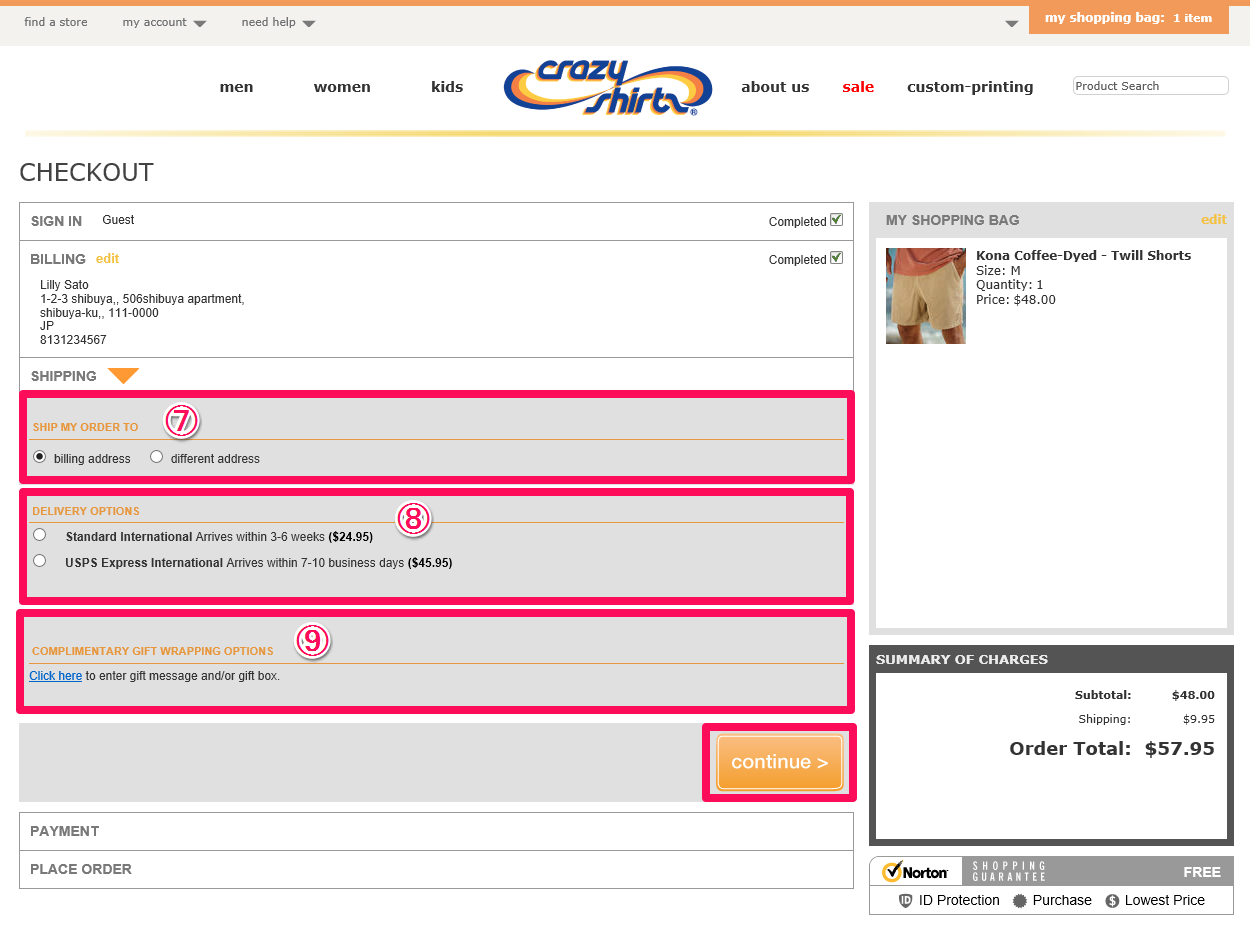
Task: Click the Size: M product detail
Action: [998, 270]
